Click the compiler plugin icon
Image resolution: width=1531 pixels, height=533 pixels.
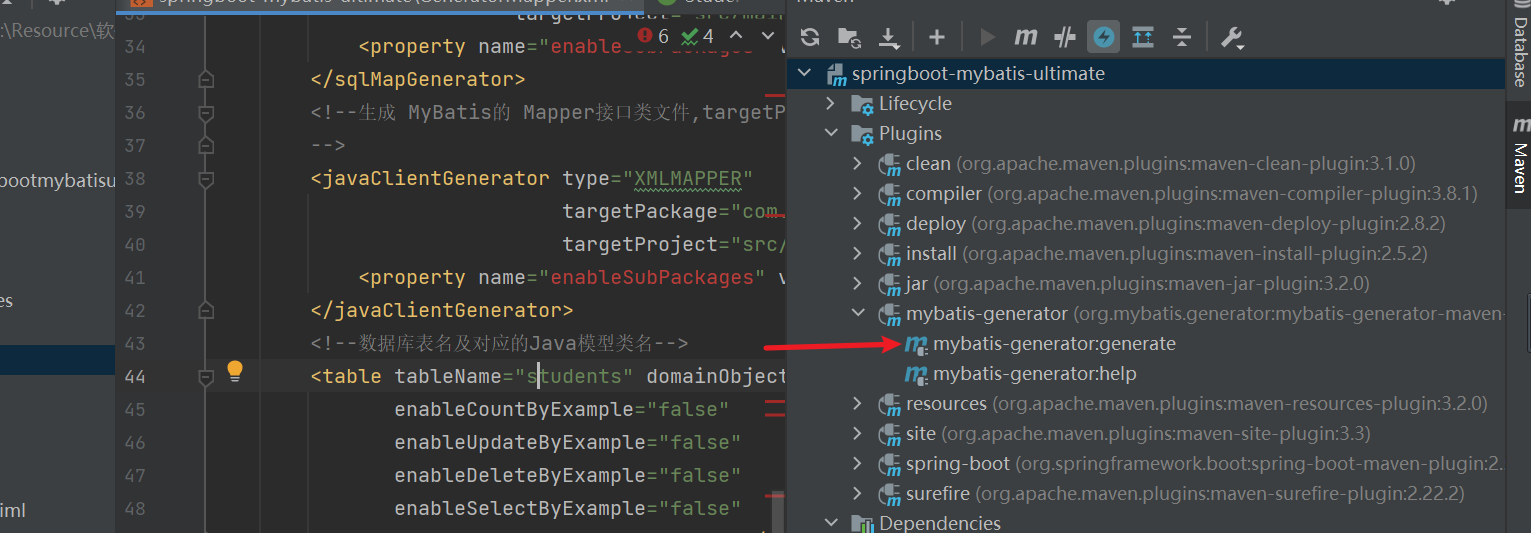click(x=889, y=194)
